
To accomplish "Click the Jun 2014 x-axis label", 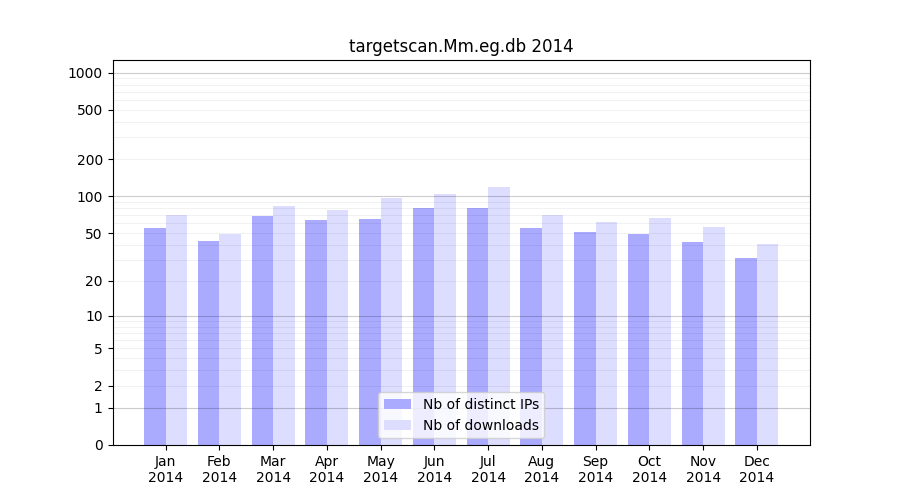I will pos(434,469).
